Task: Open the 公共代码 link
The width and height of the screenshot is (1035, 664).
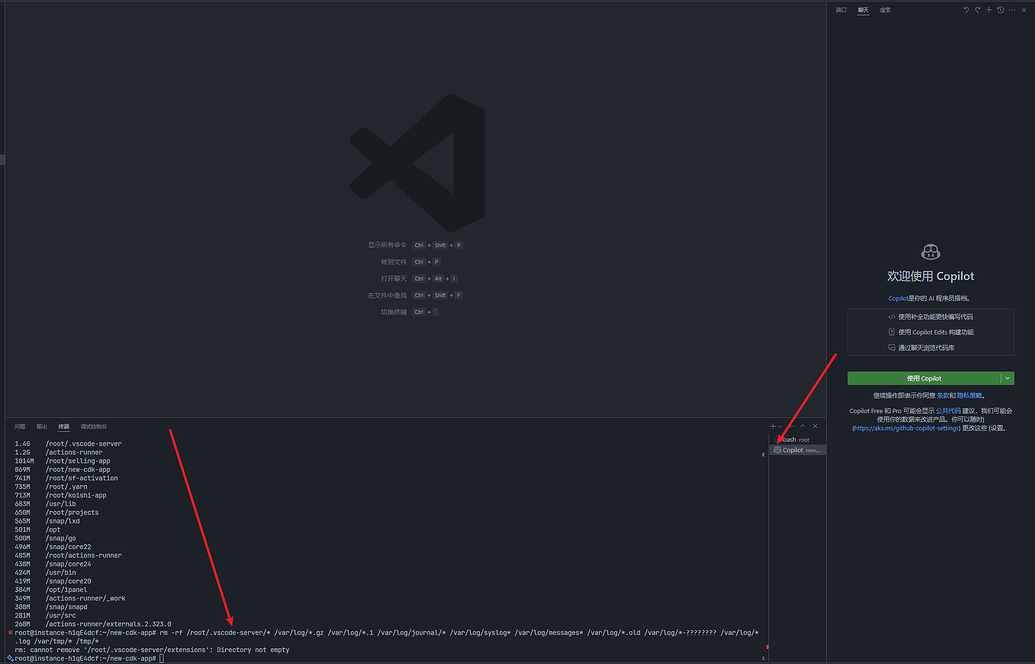Action: (948, 411)
